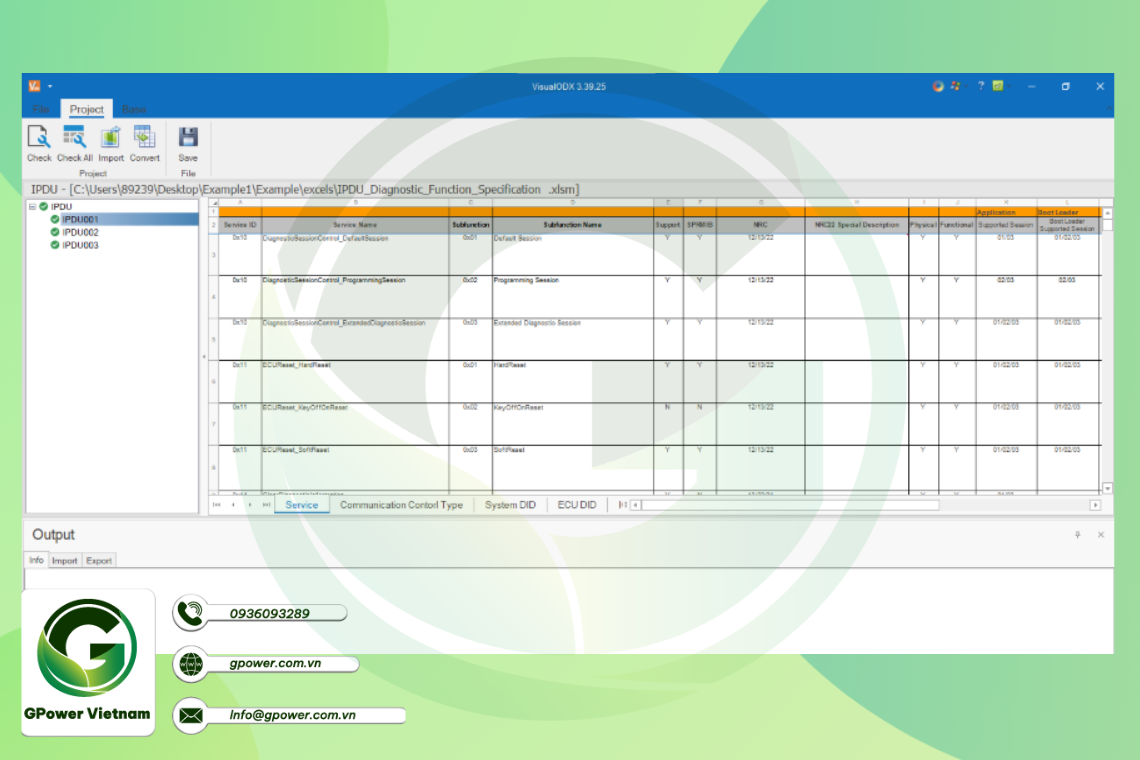Click green status check icon of IPDU003

(x=55, y=246)
